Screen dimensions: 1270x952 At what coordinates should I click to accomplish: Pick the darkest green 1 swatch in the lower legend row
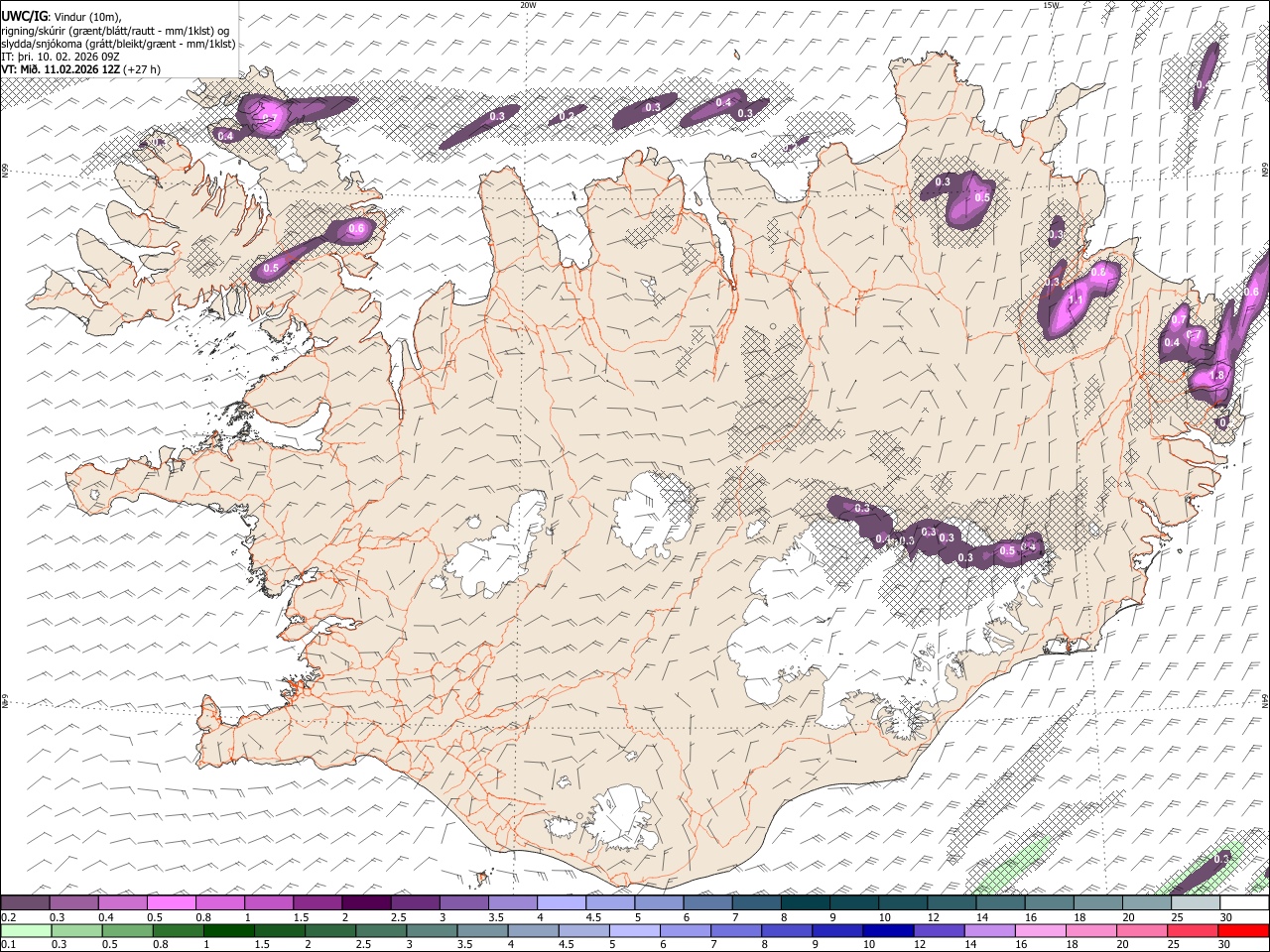[x=229, y=930]
